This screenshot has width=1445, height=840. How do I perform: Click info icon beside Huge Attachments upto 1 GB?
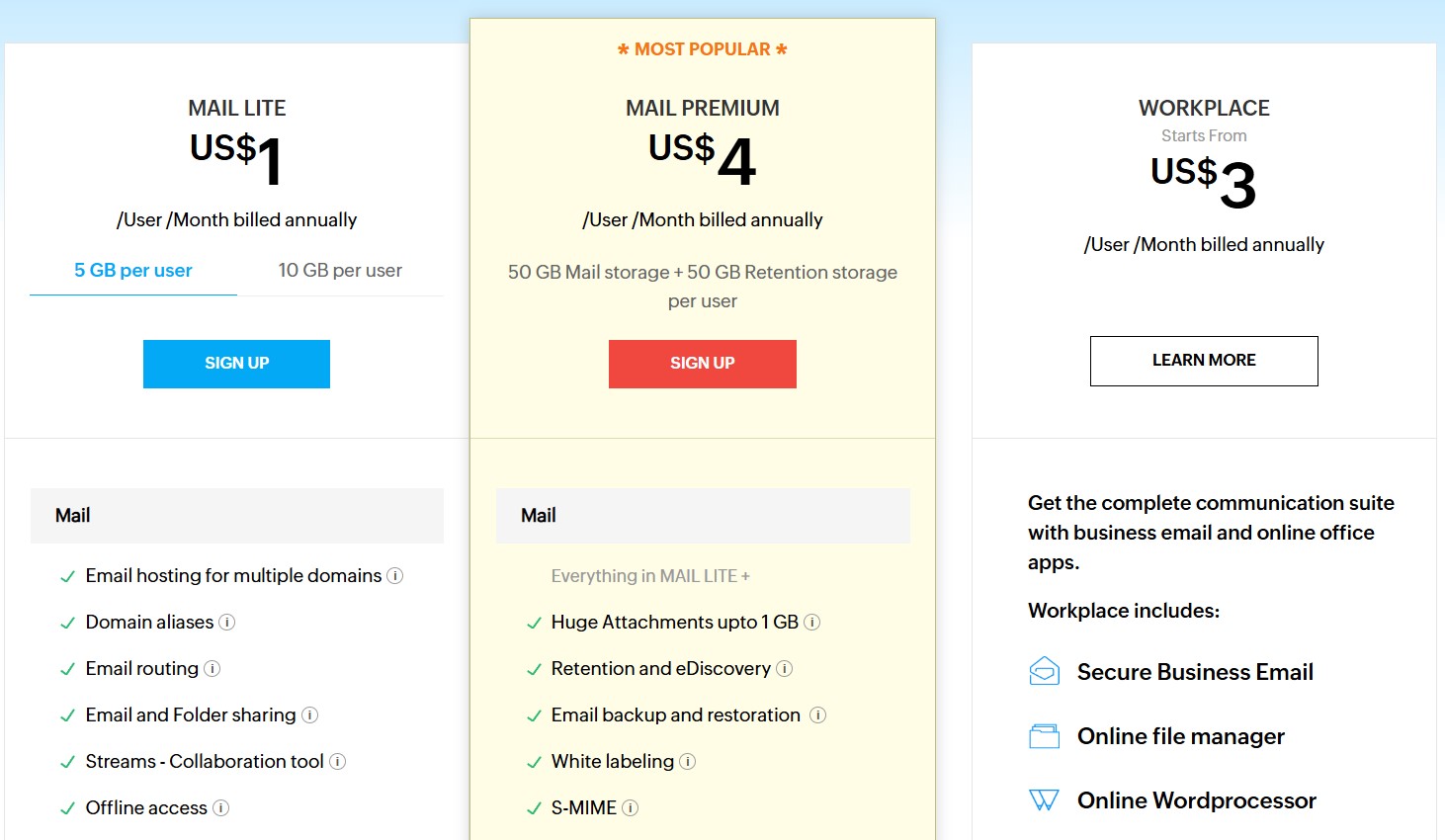pyautogui.click(x=811, y=622)
